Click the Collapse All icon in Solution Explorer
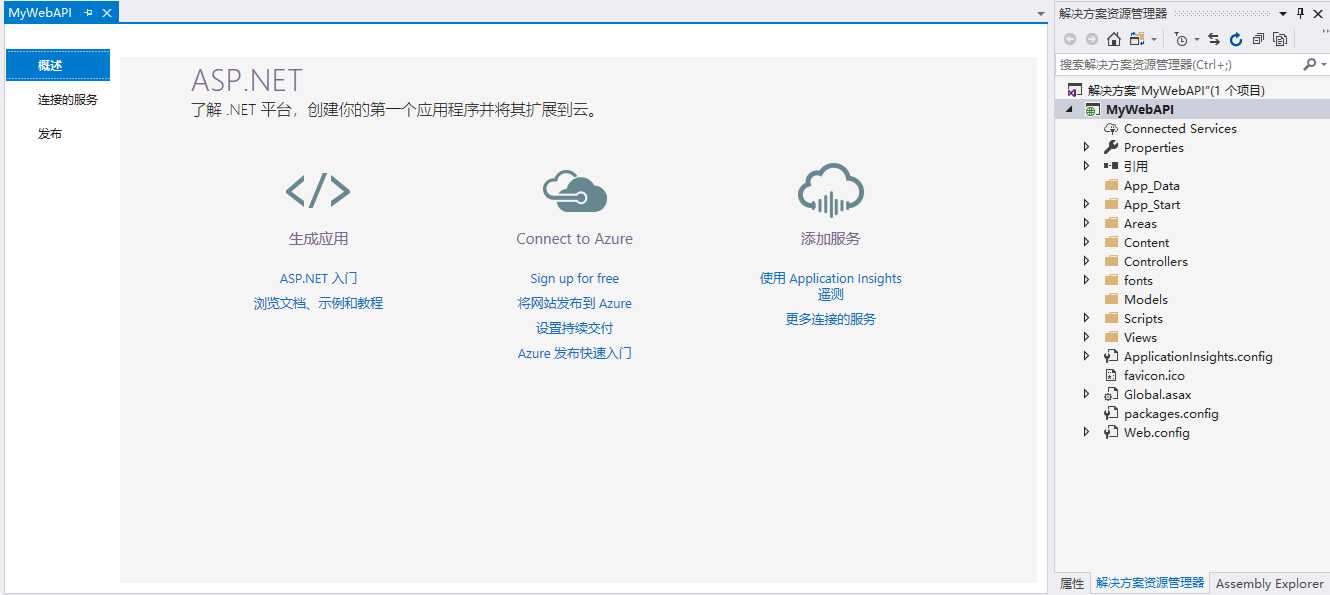This screenshot has width=1330, height=595. (x=1258, y=39)
